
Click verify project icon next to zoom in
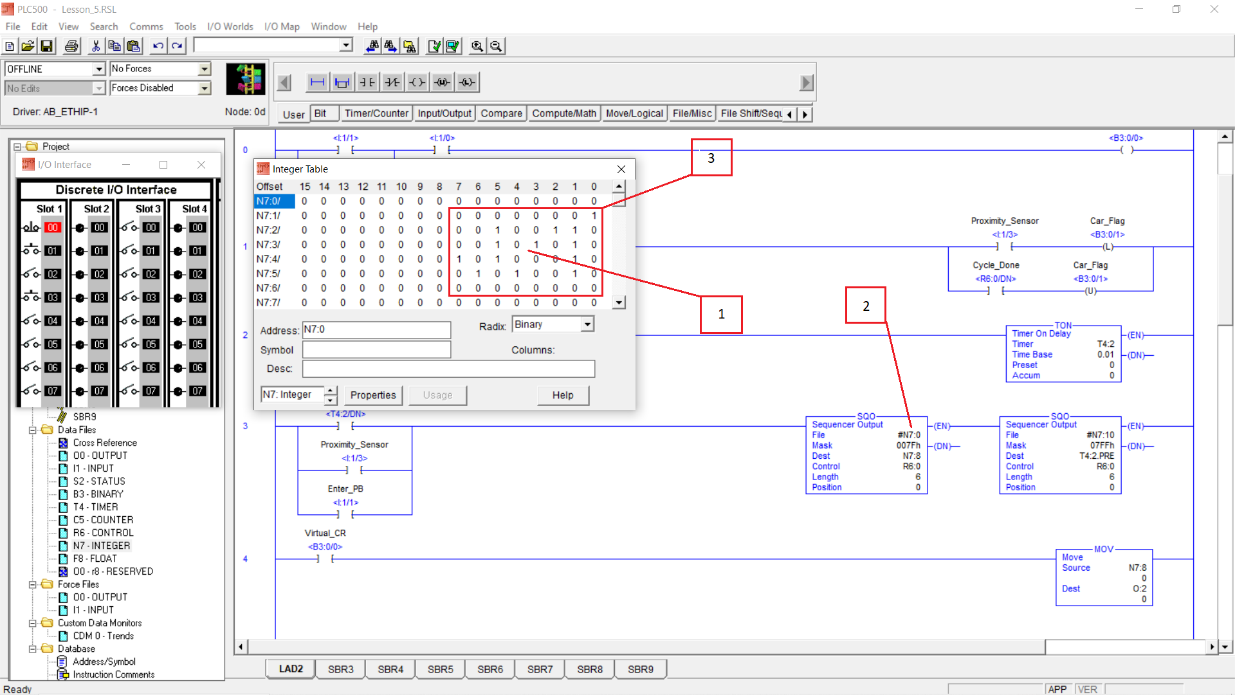point(453,46)
